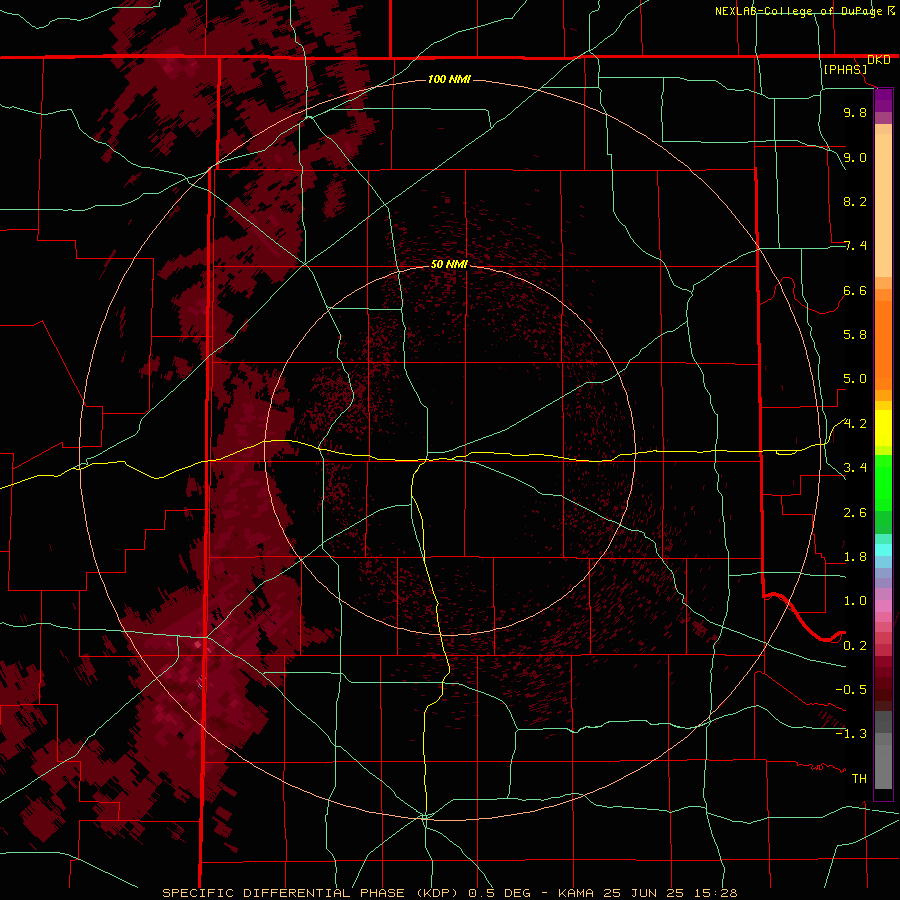Click the 100 NMI range ring label
This screenshot has height=900, width=900.
coord(449,79)
